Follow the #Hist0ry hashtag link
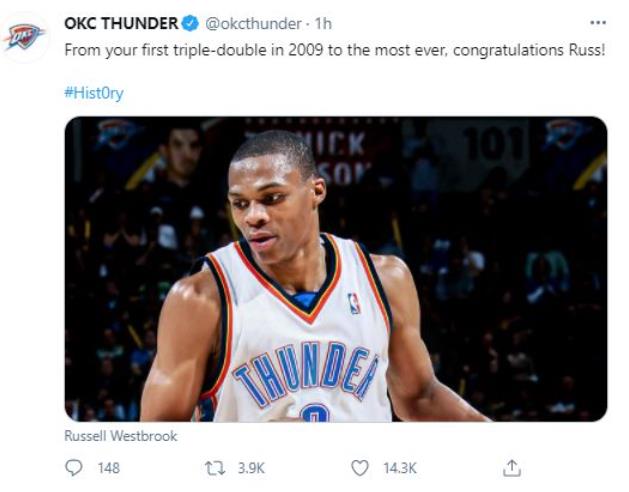 click(x=93, y=93)
